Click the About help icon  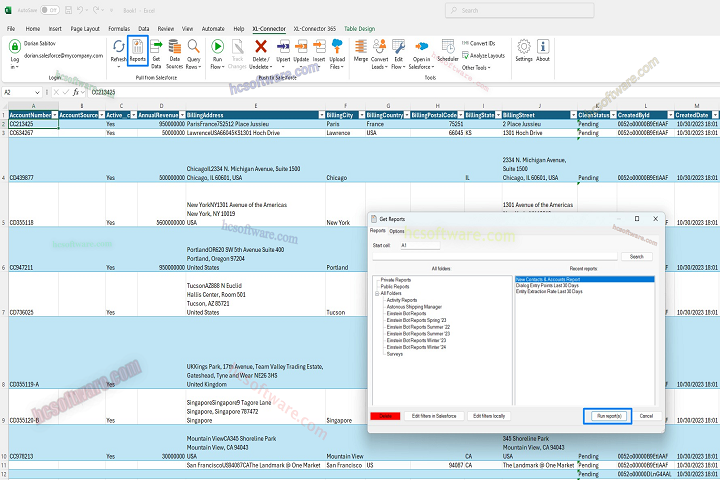(543, 50)
